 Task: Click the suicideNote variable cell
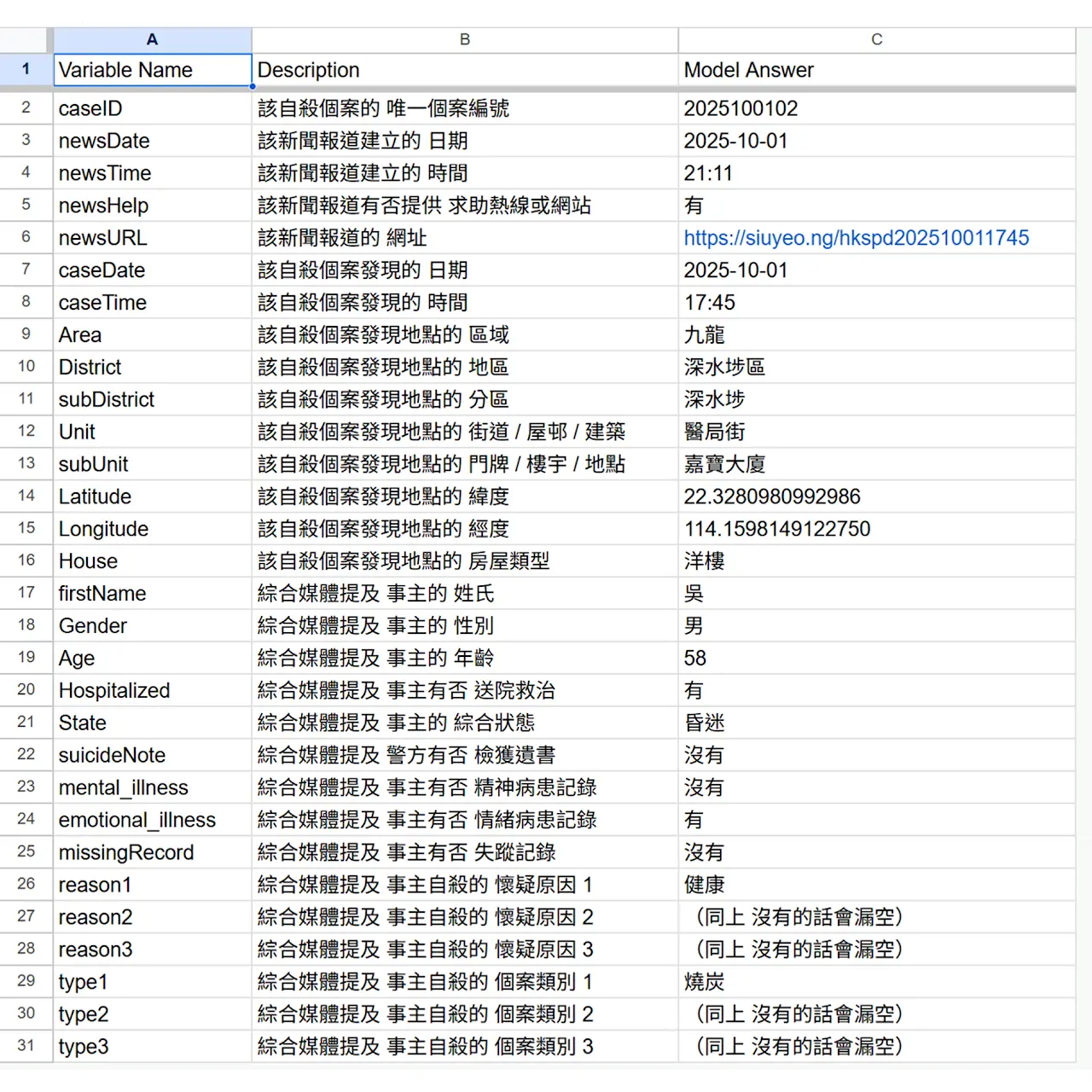(152, 755)
